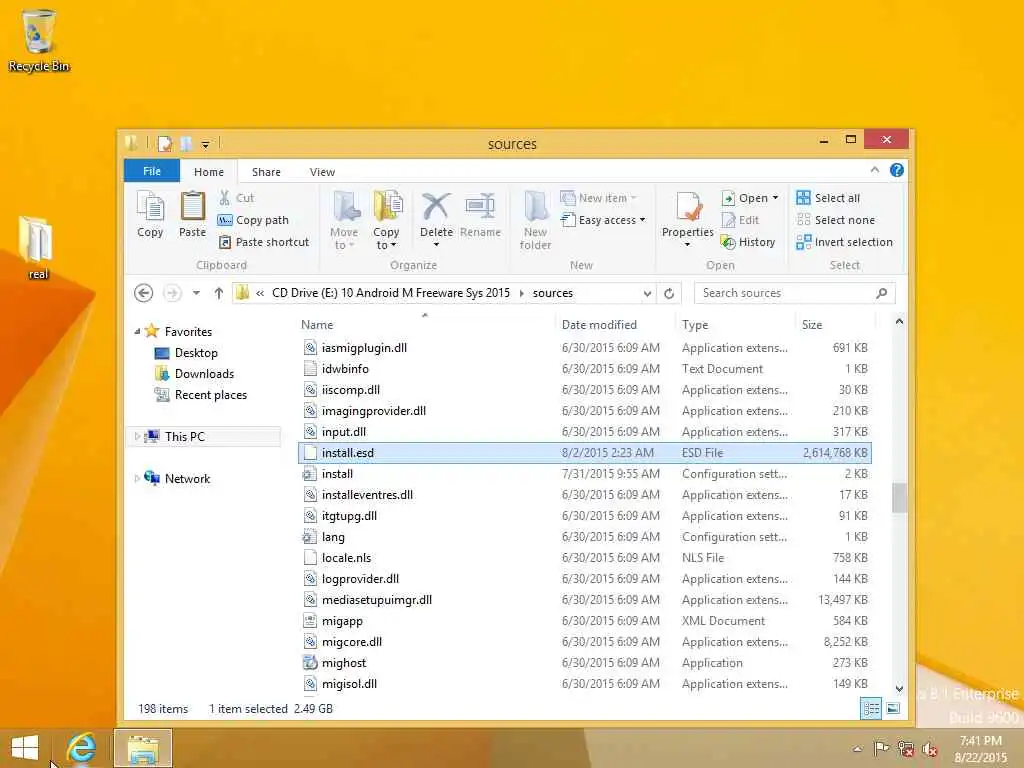The width and height of the screenshot is (1024, 768).
Task: Open the address bar history dropdown
Action: coord(647,293)
